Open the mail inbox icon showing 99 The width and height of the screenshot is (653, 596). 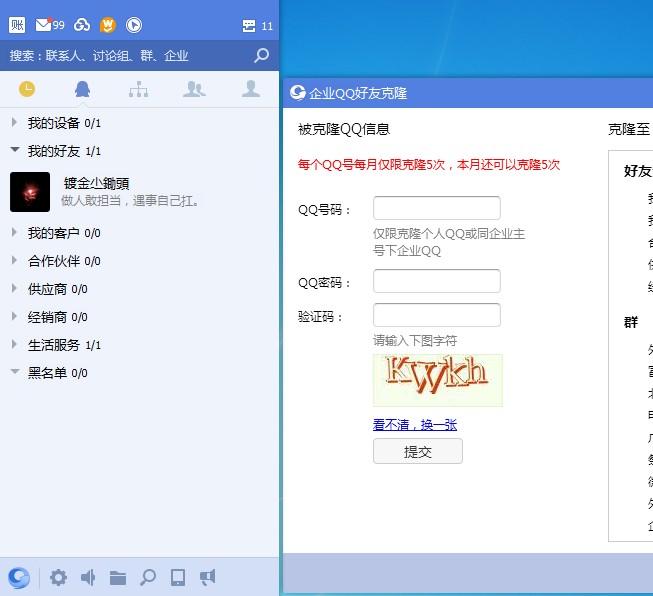pos(44,25)
